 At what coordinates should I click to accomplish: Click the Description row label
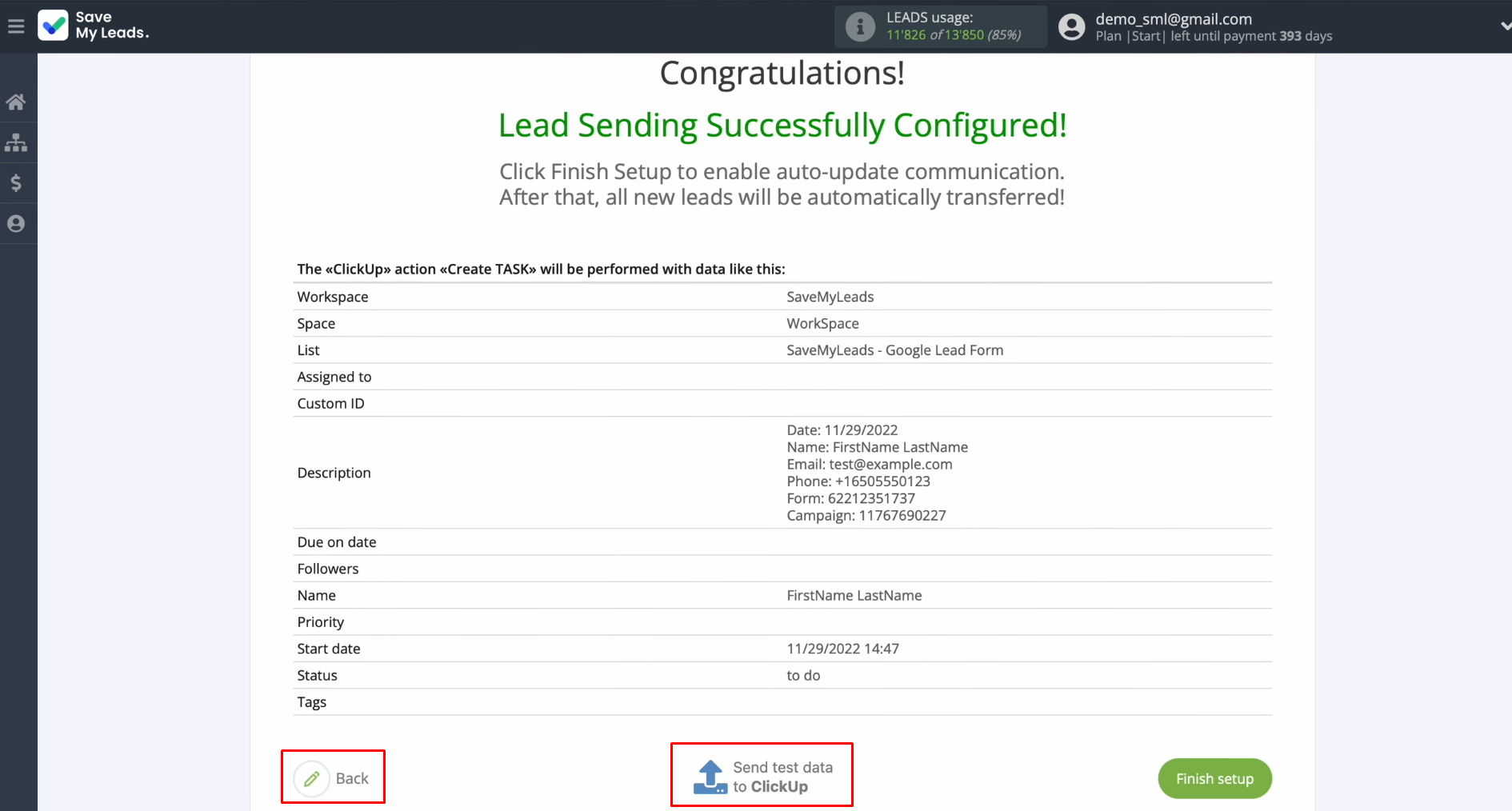click(x=334, y=473)
